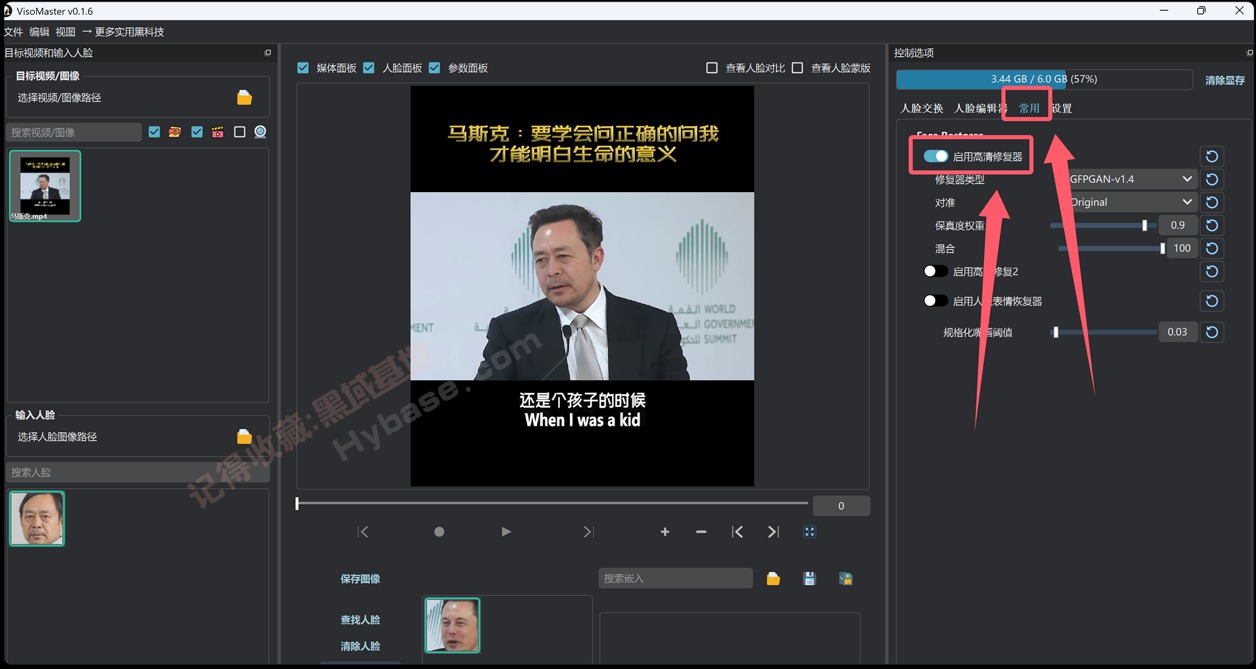Reset the 启用高清修复器 setting
1256x669 pixels.
[x=1212, y=157]
